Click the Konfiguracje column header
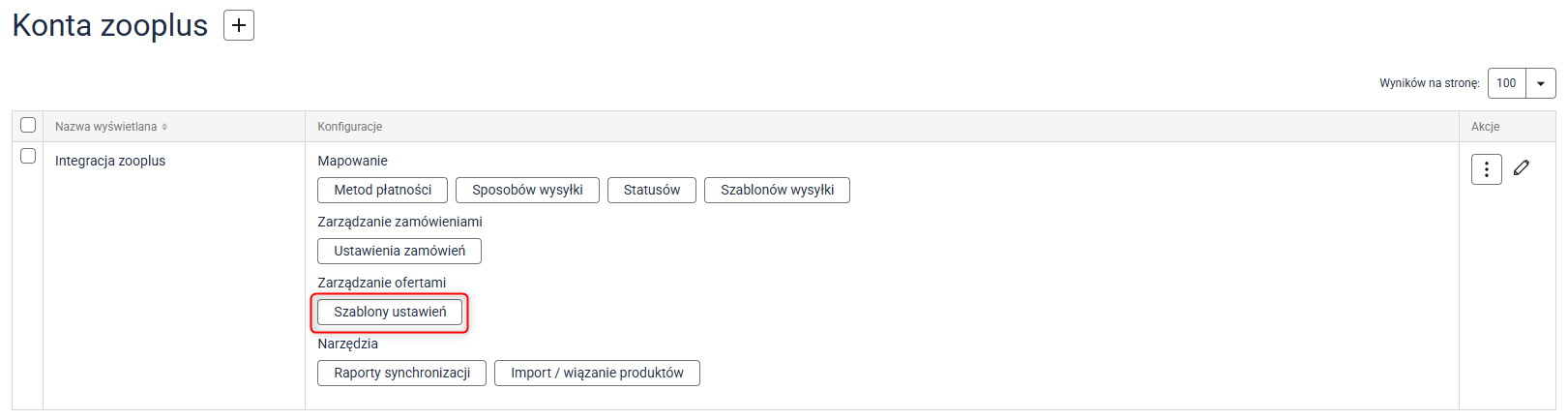1568x420 pixels. tap(350, 127)
